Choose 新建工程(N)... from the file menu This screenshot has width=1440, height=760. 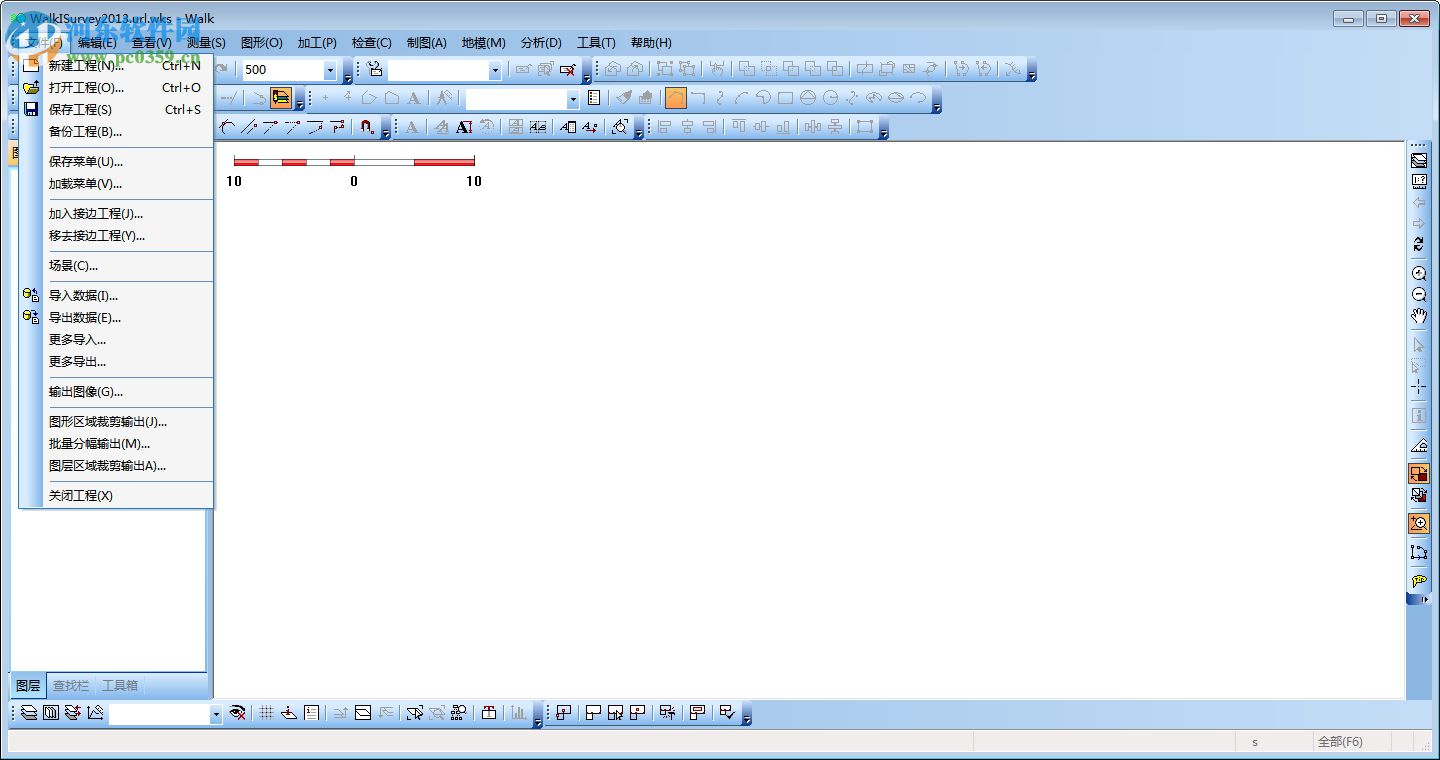tap(116, 66)
